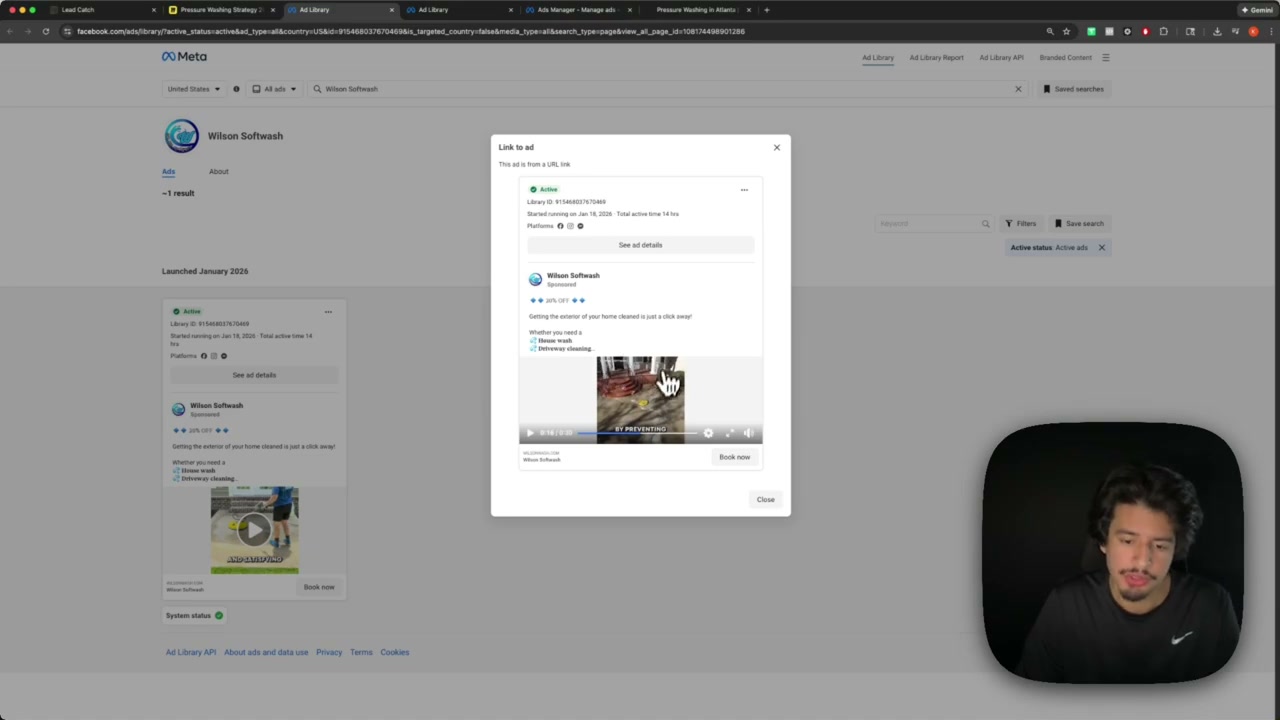Play the video thumbnail in background ad card
The image size is (1280, 720).
pyautogui.click(x=254, y=530)
